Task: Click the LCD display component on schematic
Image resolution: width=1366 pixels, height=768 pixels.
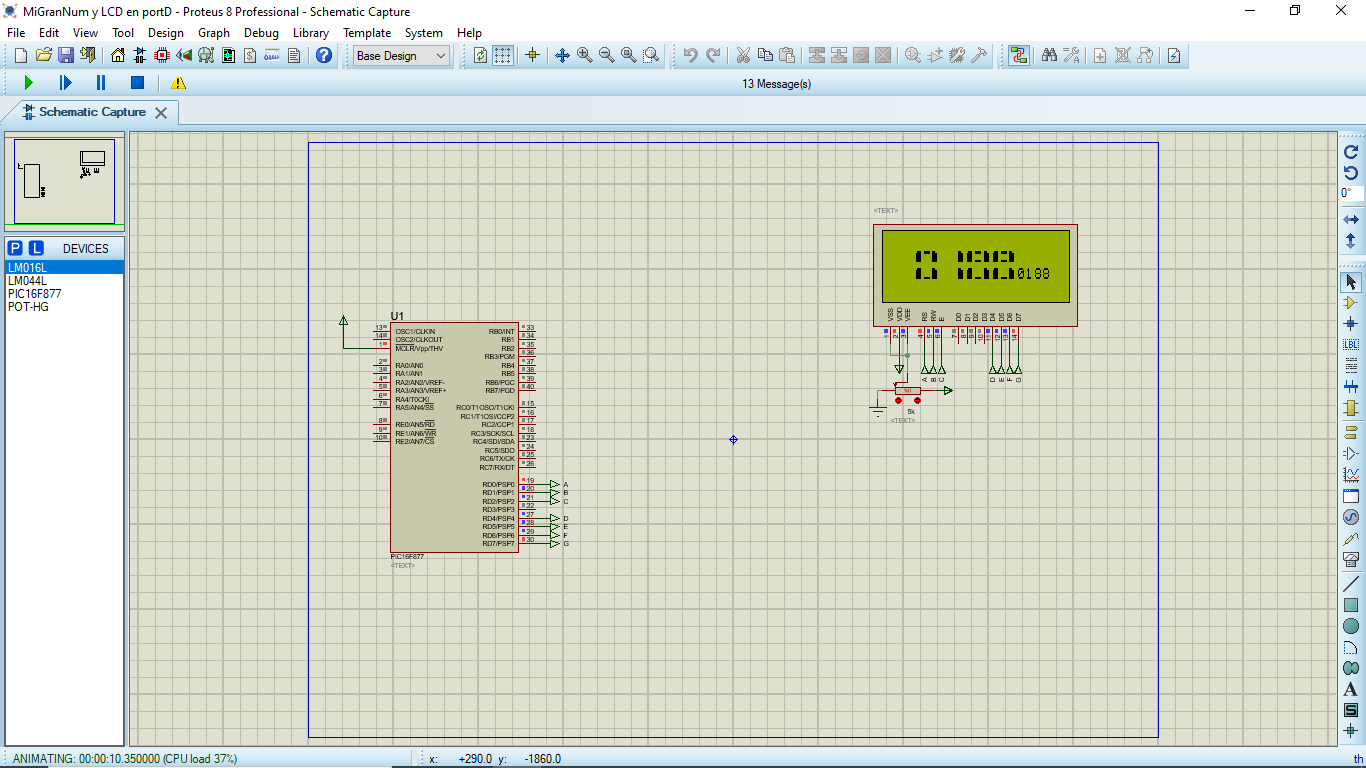Action: tap(975, 275)
